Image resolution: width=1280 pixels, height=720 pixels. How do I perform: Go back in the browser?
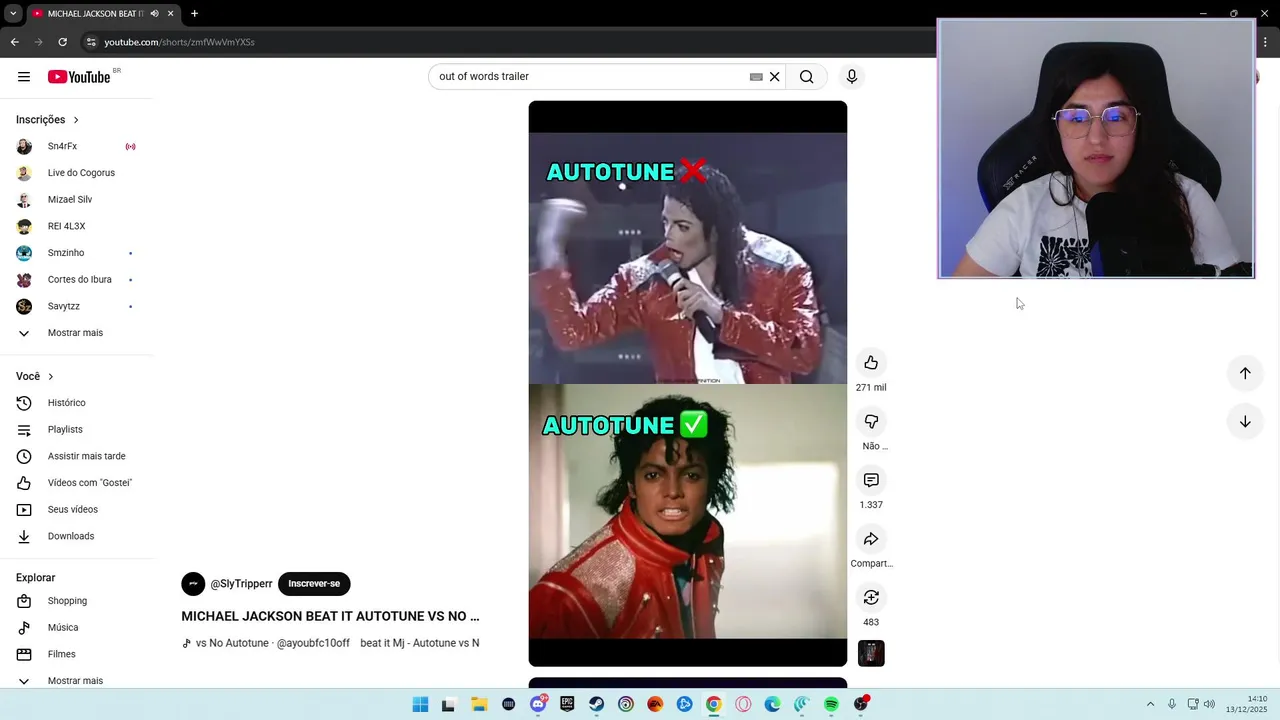pos(14,42)
